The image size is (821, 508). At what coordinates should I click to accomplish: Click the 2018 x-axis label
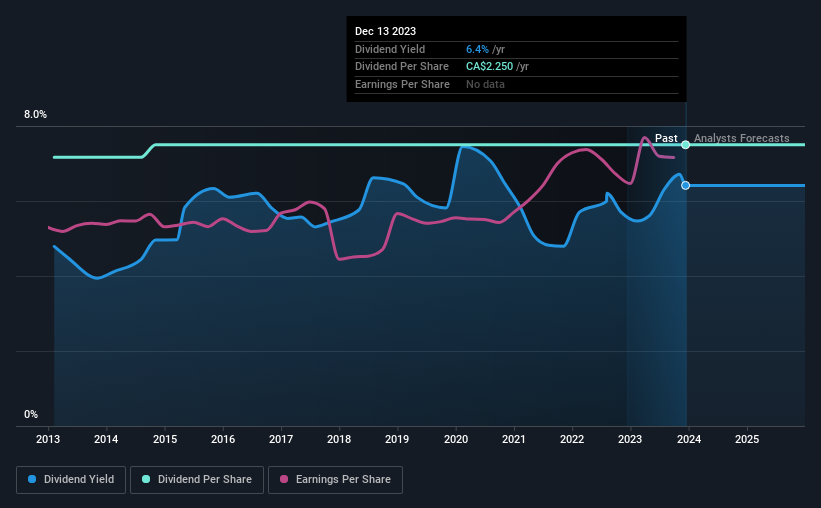pyautogui.click(x=339, y=439)
